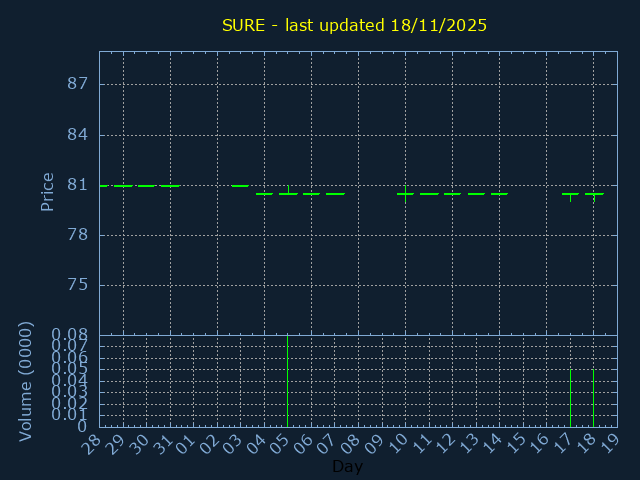Click the day 19 x-axis tick label
The width and height of the screenshot is (640, 480).
(x=609, y=445)
